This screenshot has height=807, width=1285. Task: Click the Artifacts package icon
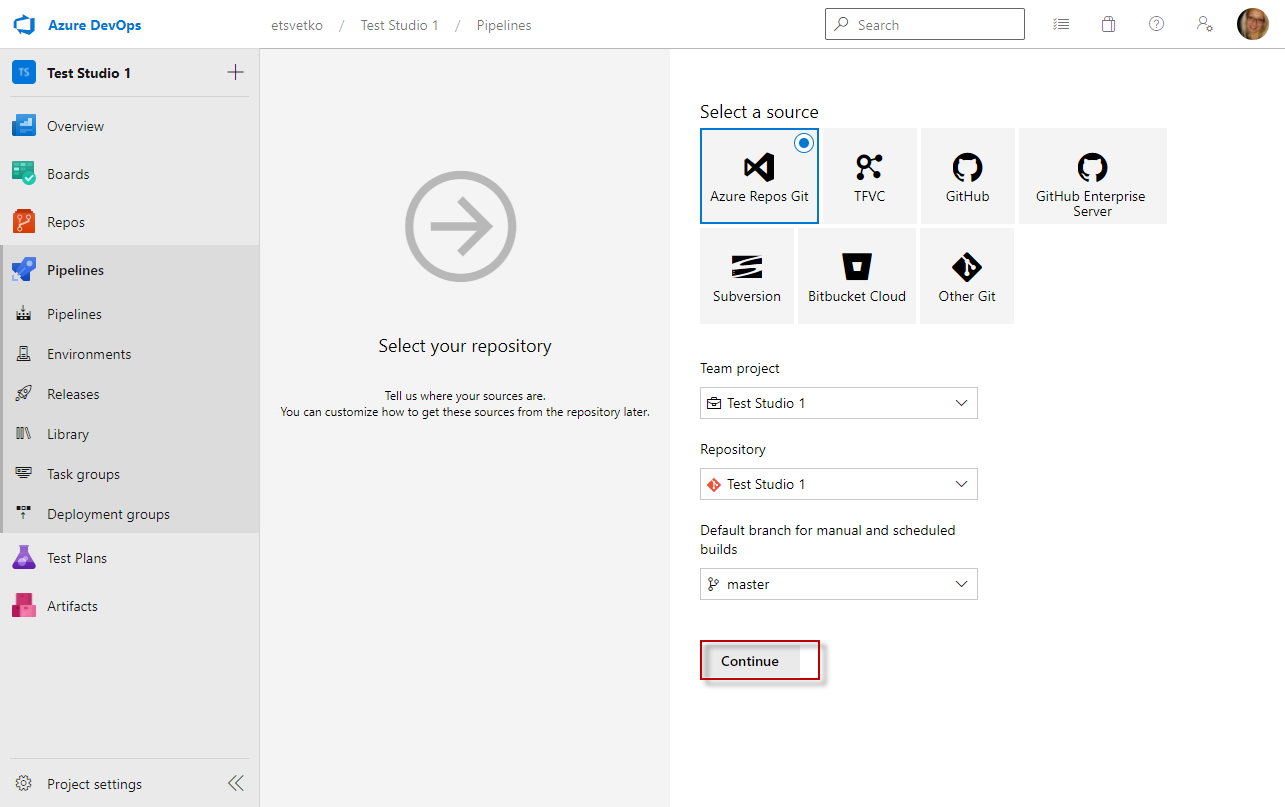[24, 606]
